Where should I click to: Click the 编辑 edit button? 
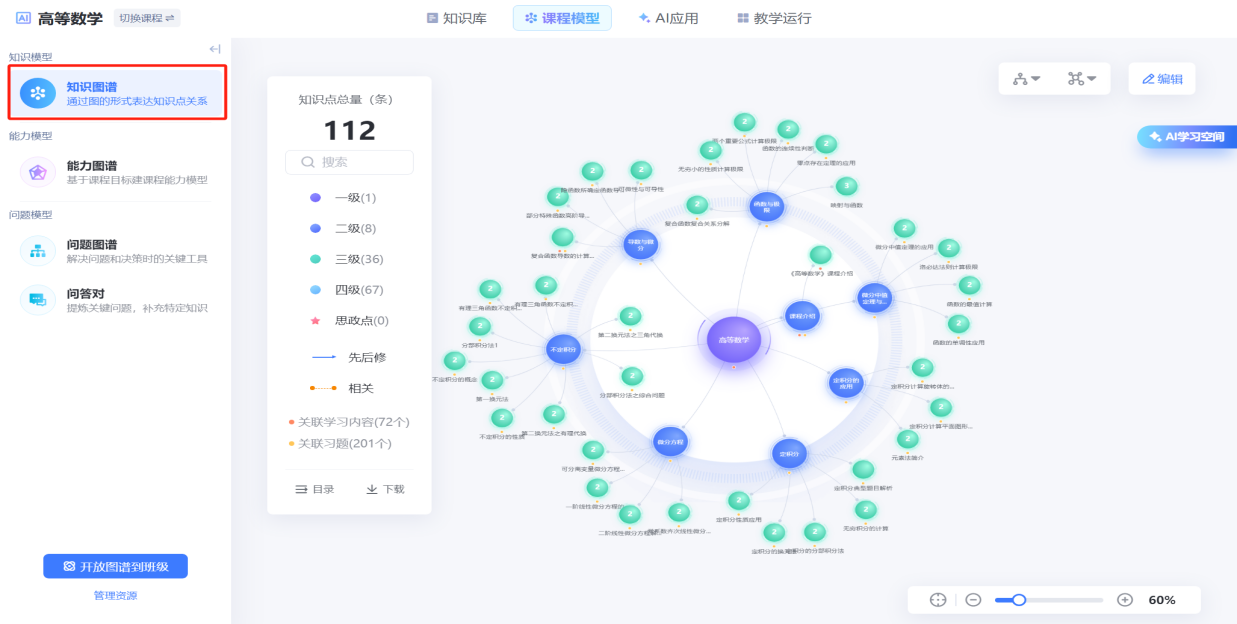(1162, 79)
